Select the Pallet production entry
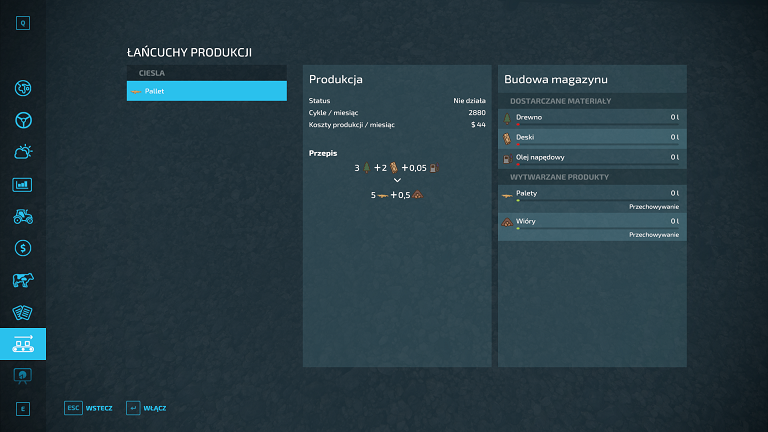The image size is (768, 432). 207,91
